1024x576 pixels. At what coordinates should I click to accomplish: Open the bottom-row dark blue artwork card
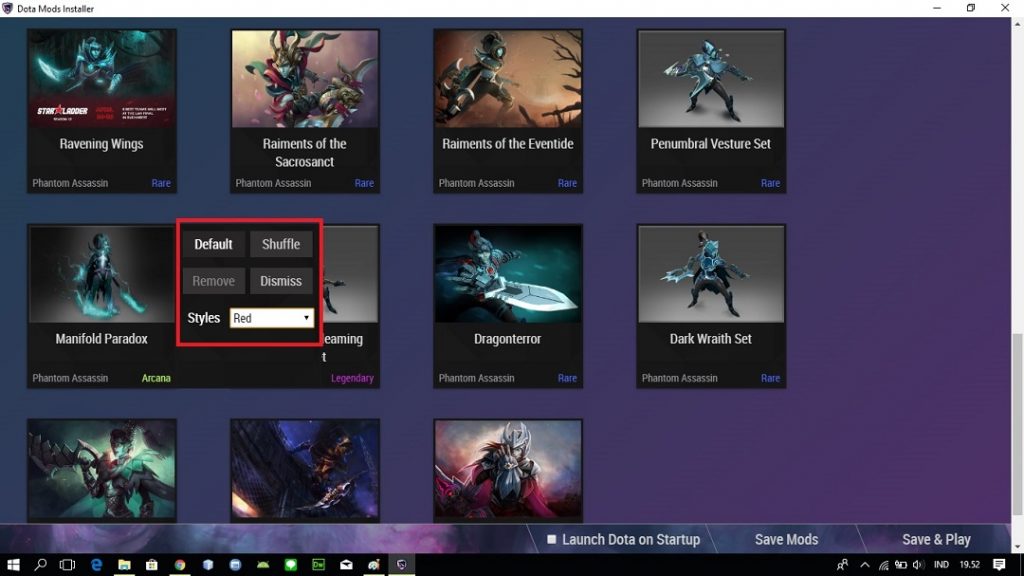coord(305,470)
